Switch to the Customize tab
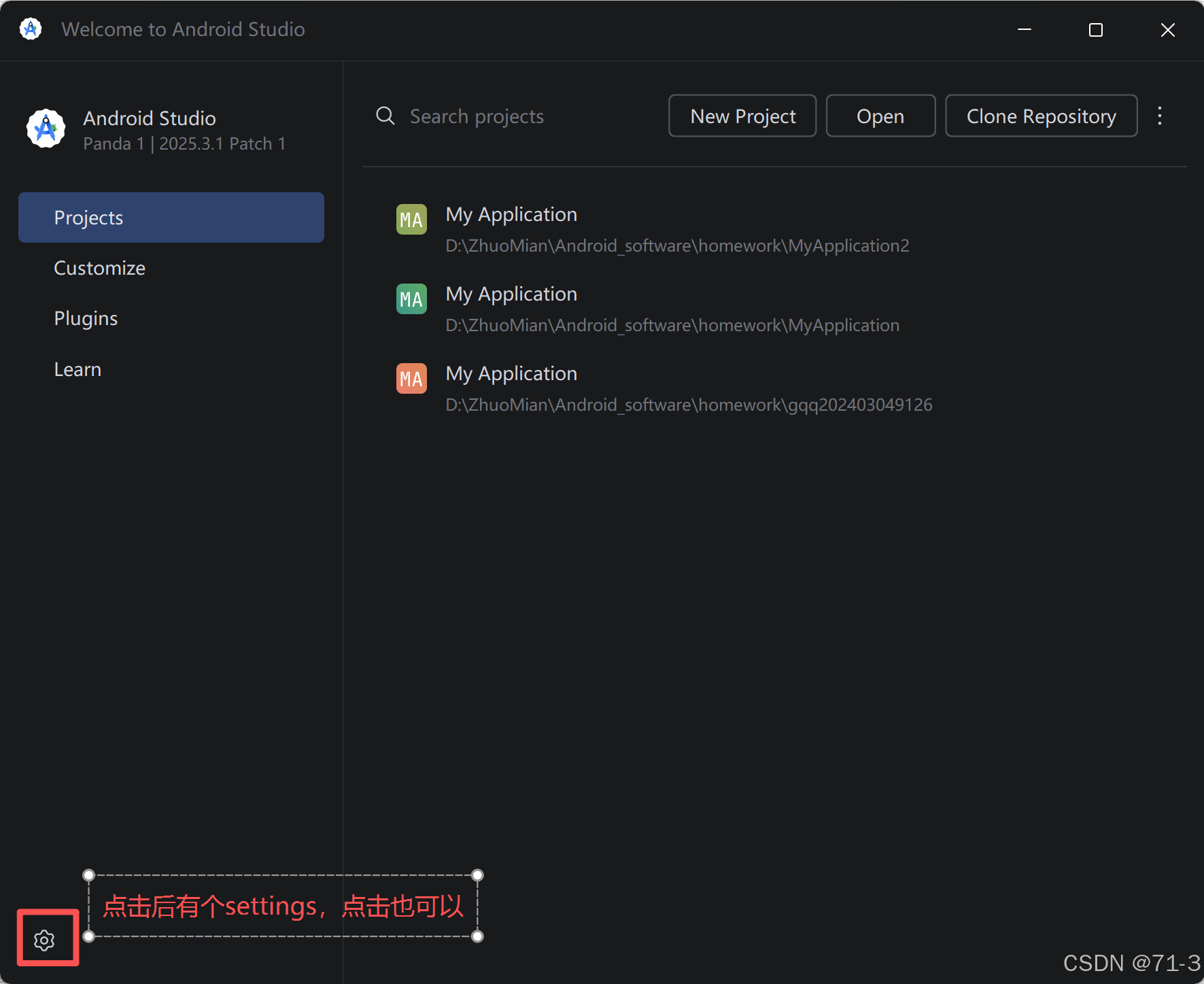Viewport: 1204px width, 984px height. [x=171, y=268]
